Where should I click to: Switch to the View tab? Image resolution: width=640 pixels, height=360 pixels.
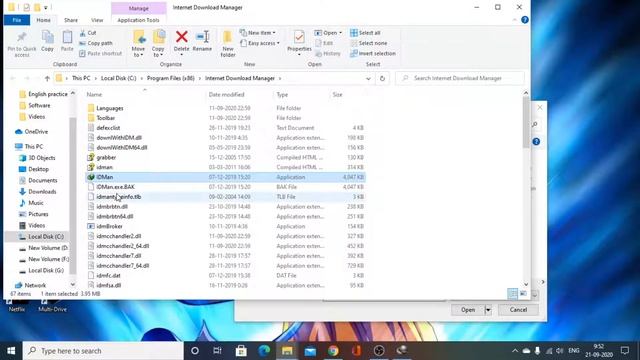tap(97, 20)
